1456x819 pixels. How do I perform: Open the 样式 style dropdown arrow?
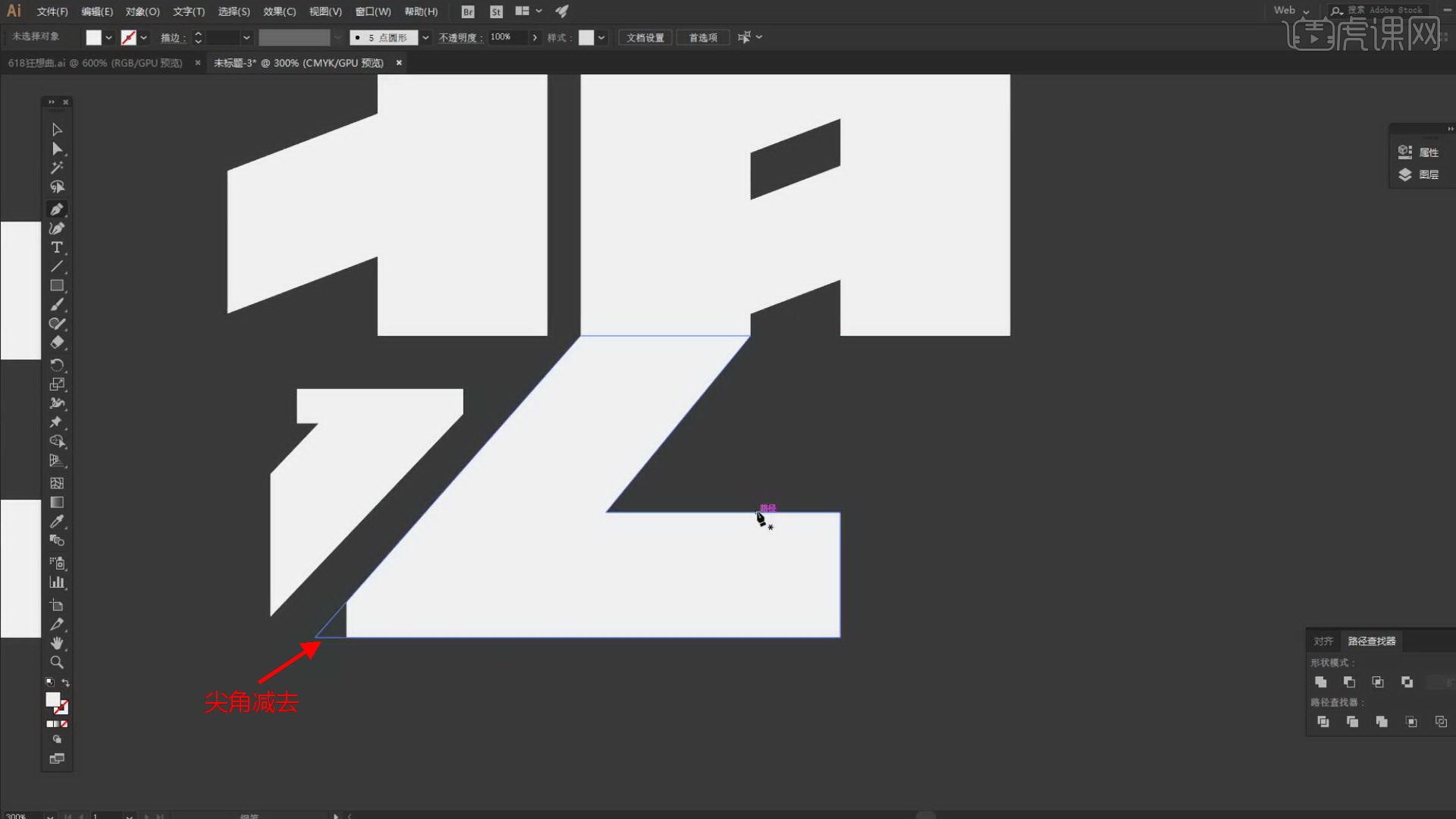tap(602, 37)
